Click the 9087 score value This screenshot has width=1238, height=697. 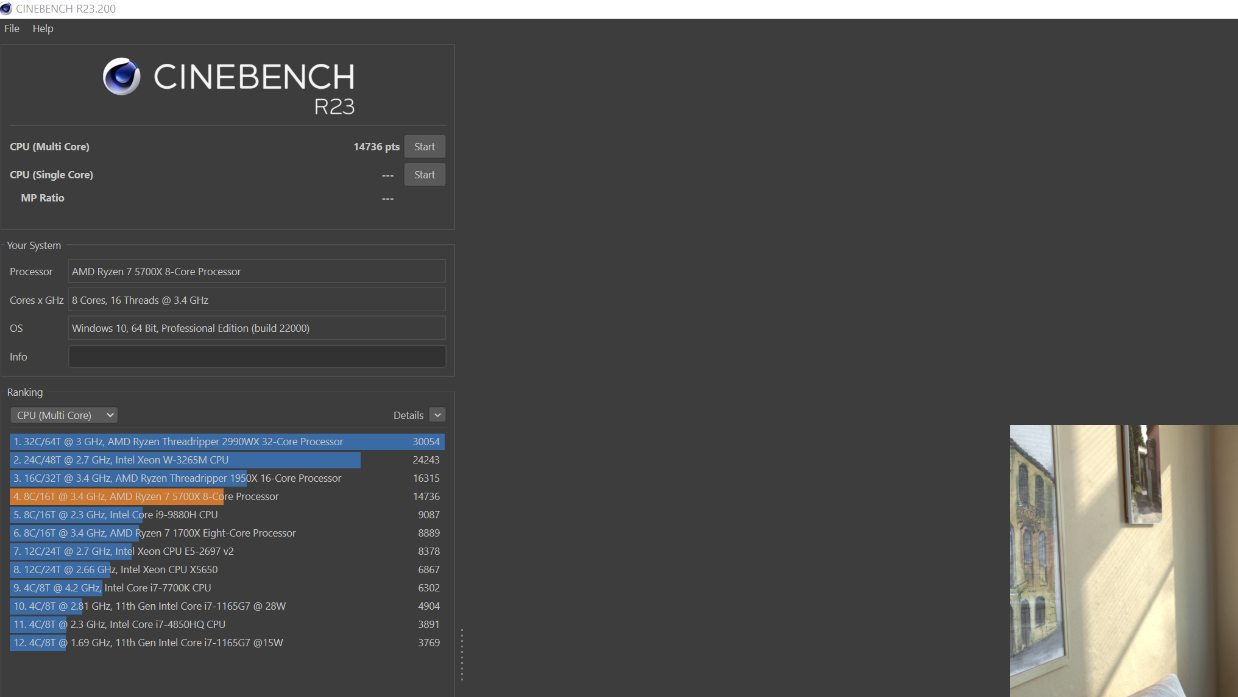click(429, 515)
